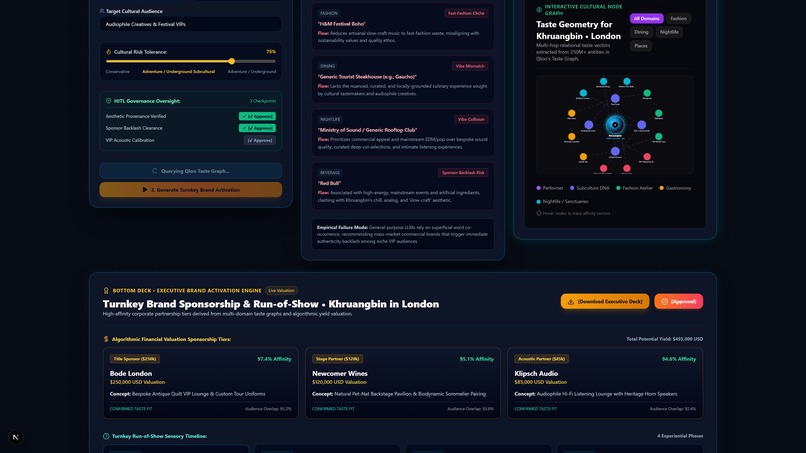The height and width of the screenshot is (453, 806).
Task: Click Generate Turnkey Brand Activation button
Action: 191,190
